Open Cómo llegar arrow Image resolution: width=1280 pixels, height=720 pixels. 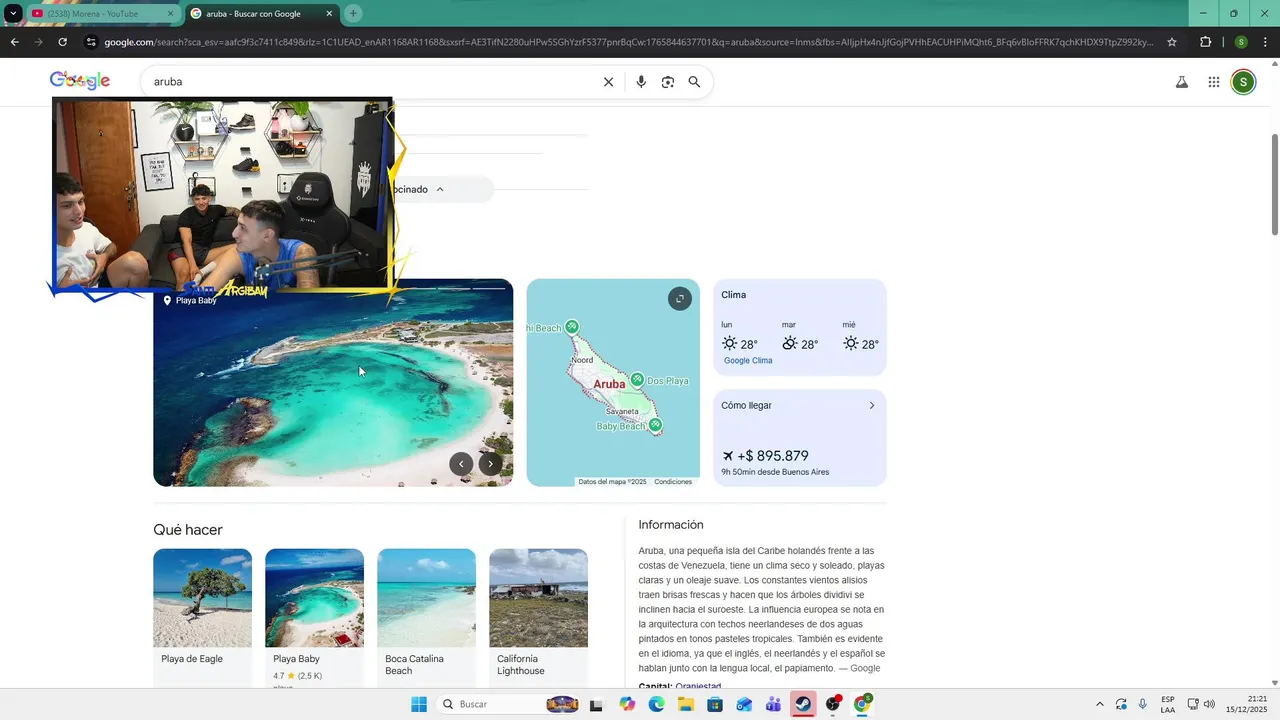(x=871, y=406)
